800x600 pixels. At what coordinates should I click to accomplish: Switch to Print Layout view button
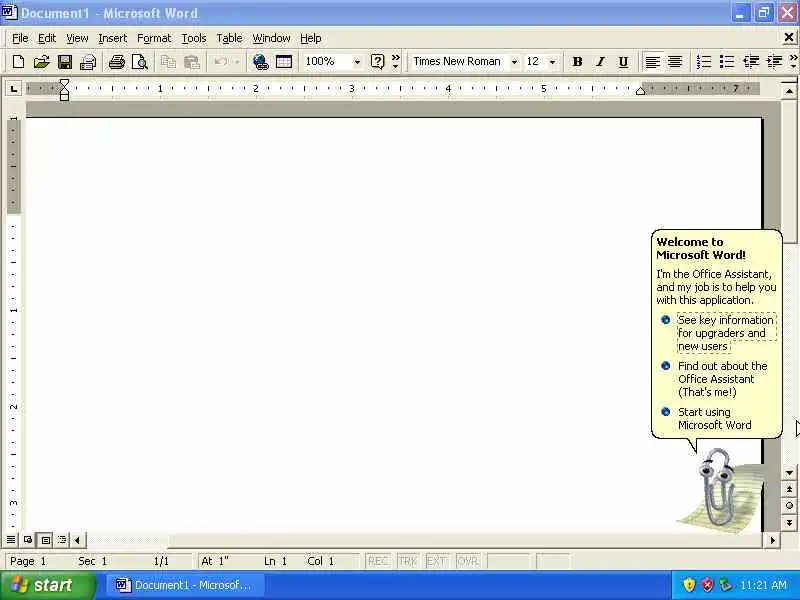tap(45, 539)
